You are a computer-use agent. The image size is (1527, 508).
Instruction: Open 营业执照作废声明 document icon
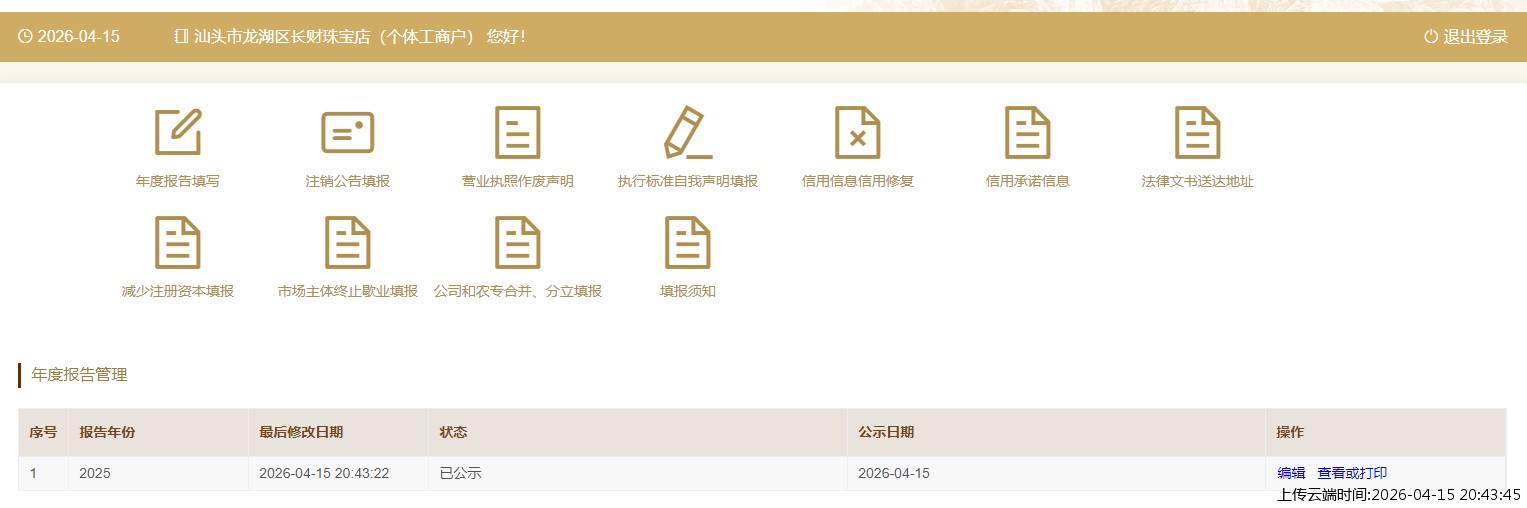[517, 132]
